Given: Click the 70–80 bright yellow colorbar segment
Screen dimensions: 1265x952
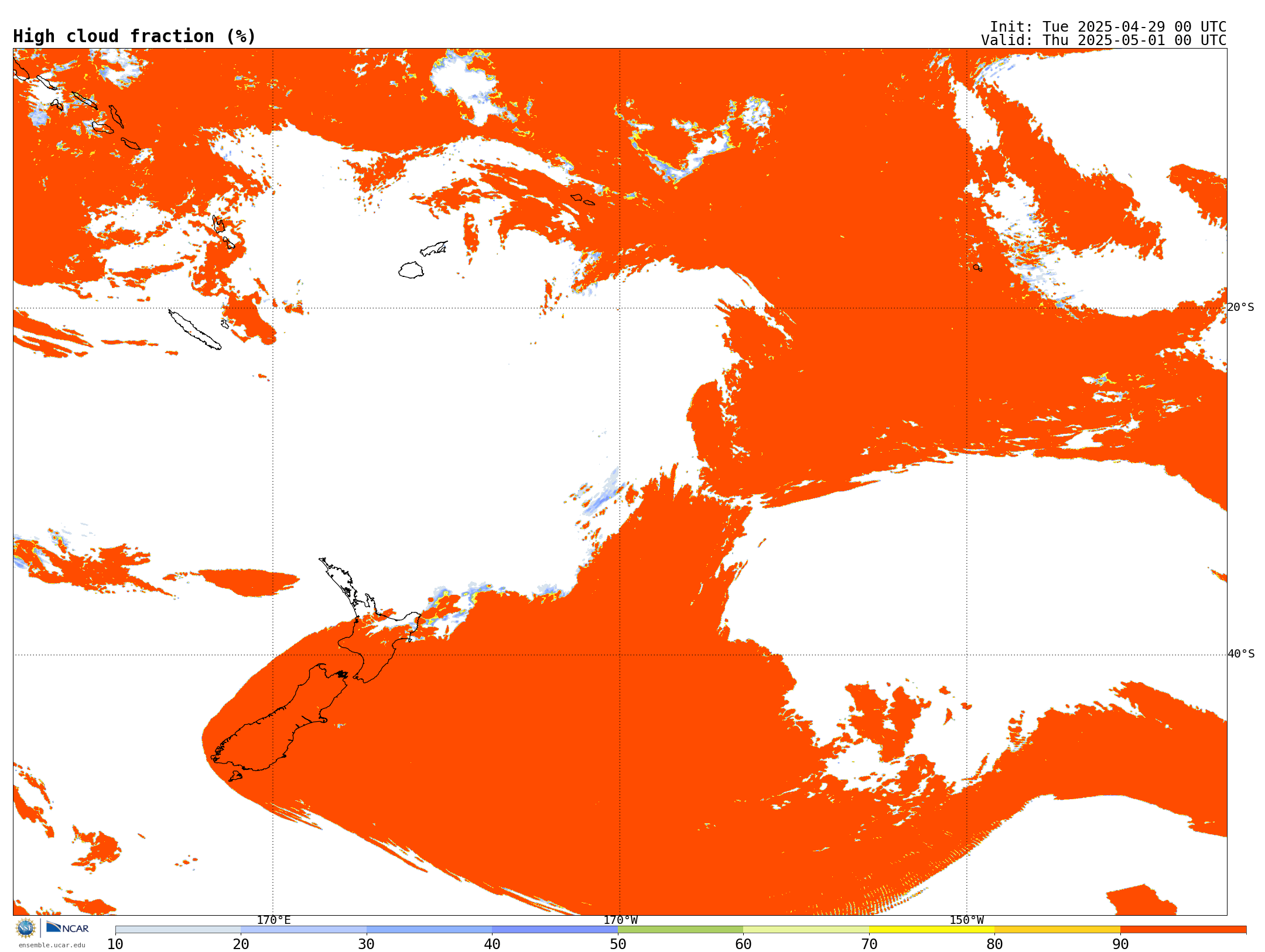Looking at the screenshot, I should 932,929.
